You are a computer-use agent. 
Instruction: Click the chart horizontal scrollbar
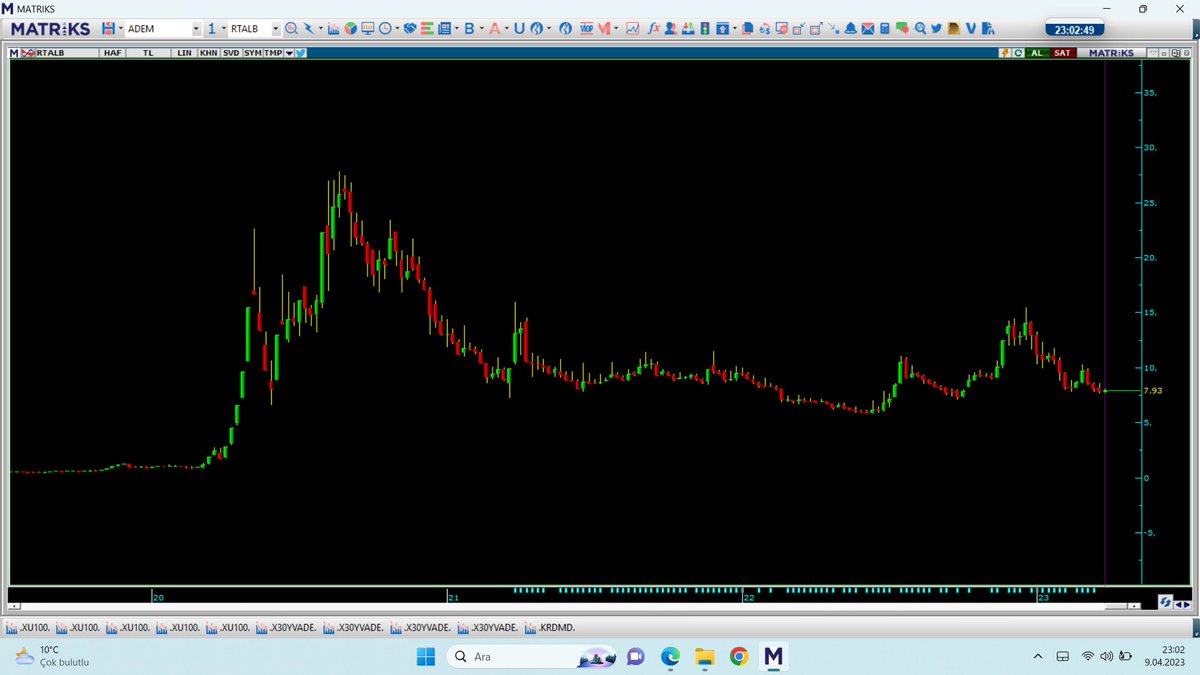(573, 605)
